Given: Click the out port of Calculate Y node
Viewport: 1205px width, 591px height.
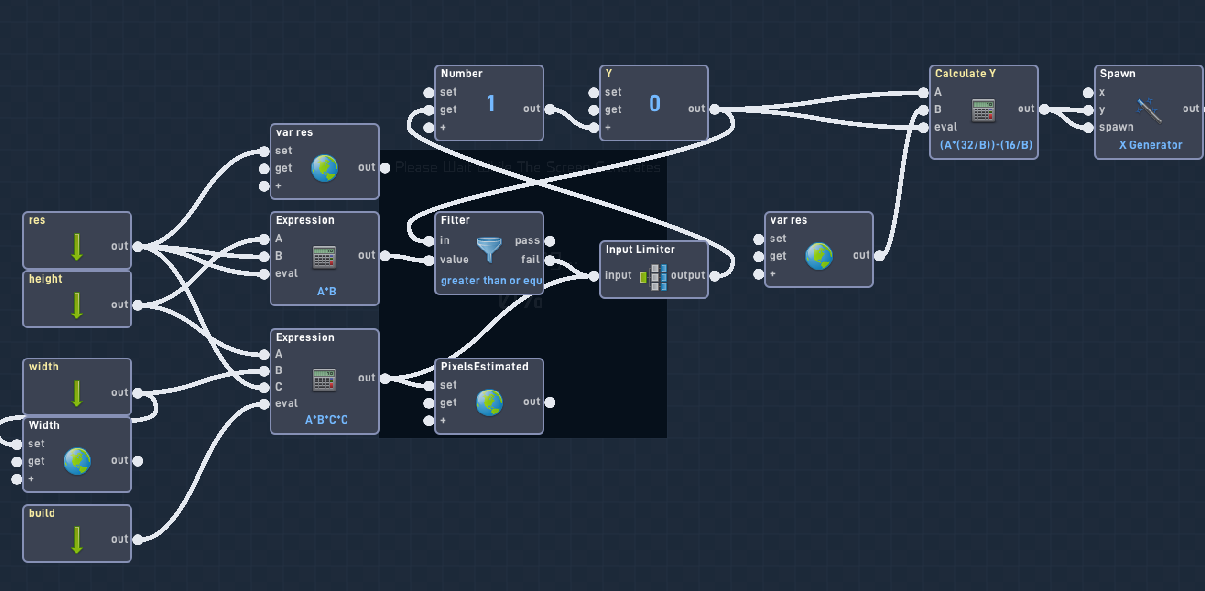Looking at the screenshot, I should coord(1043,109).
